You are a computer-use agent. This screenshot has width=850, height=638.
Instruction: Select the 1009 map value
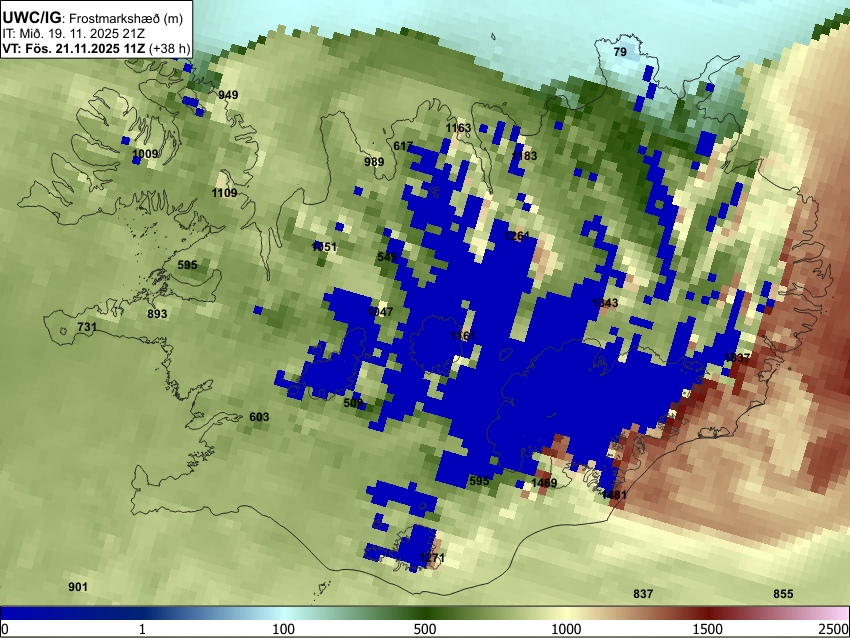pos(145,154)
